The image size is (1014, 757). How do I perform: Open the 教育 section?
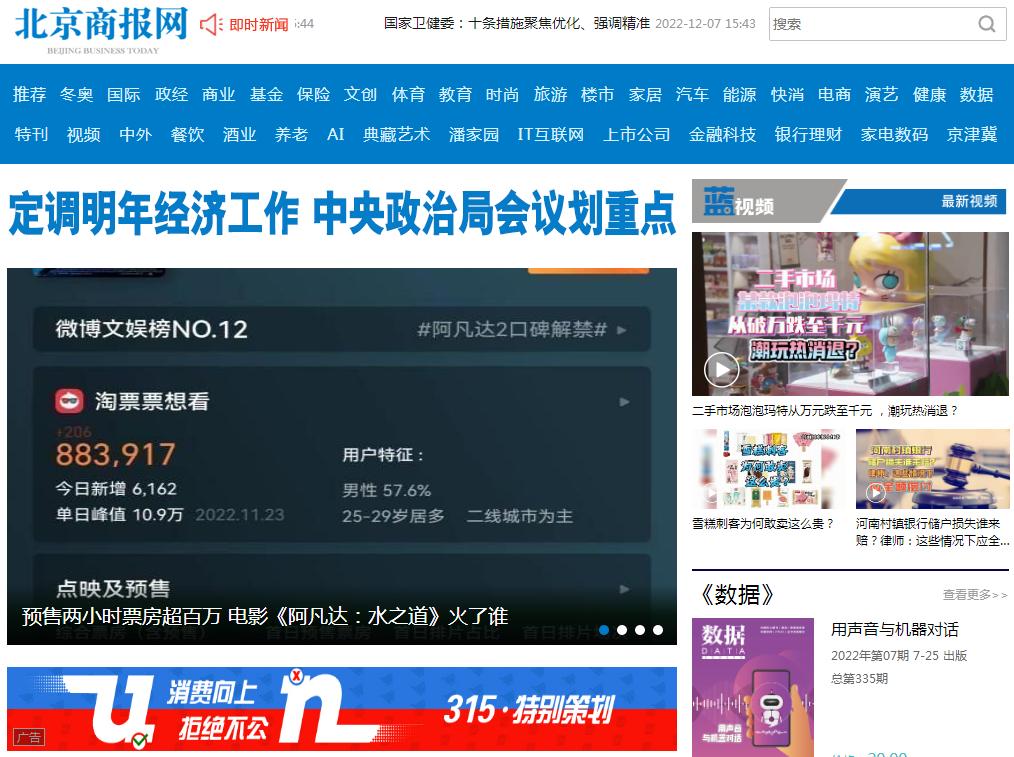coord(455,94)
